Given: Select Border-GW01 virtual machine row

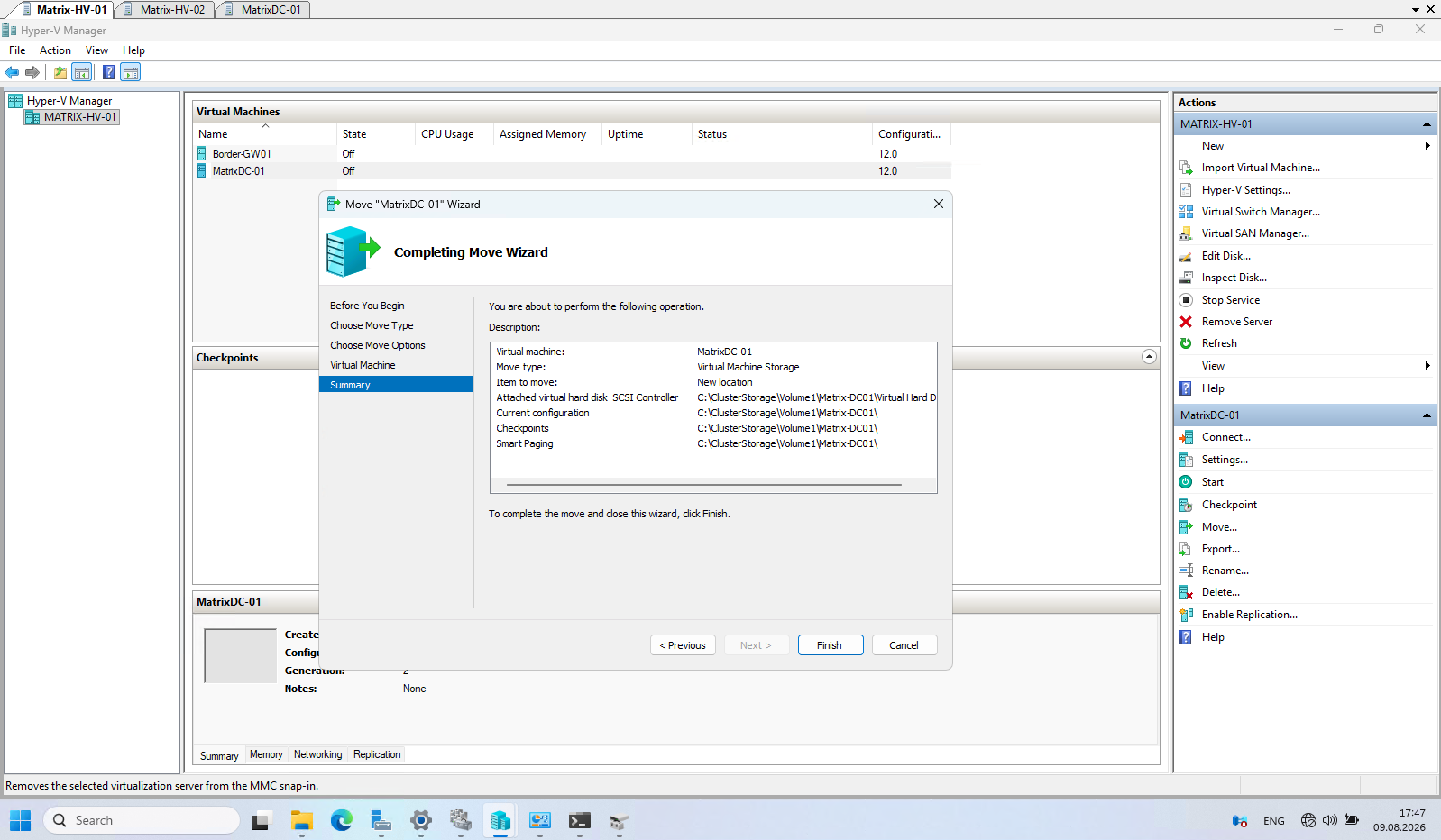Looking at the screenshot, I should tap(573, 154).
